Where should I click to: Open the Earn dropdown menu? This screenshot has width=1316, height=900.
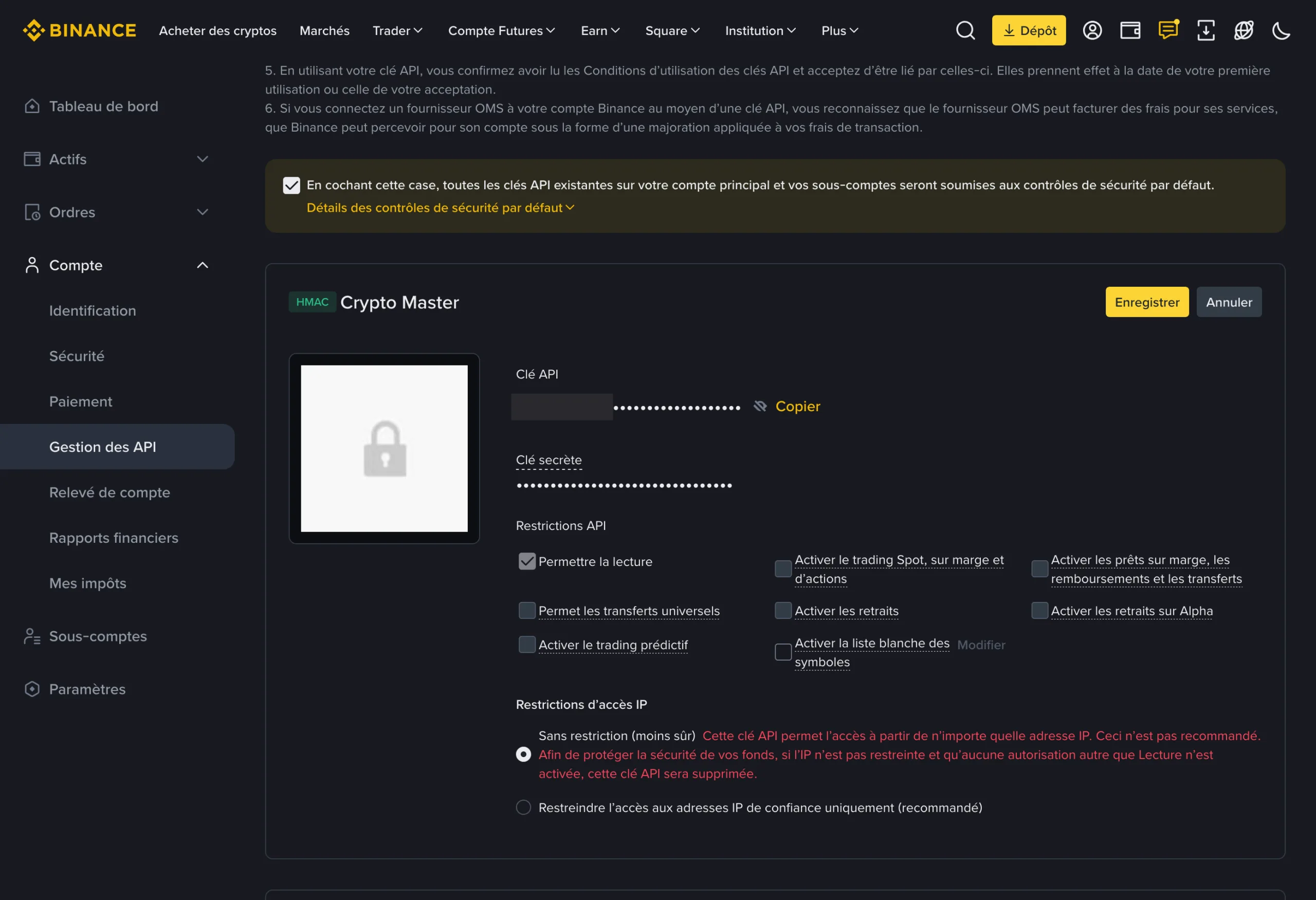click(600, 30)
